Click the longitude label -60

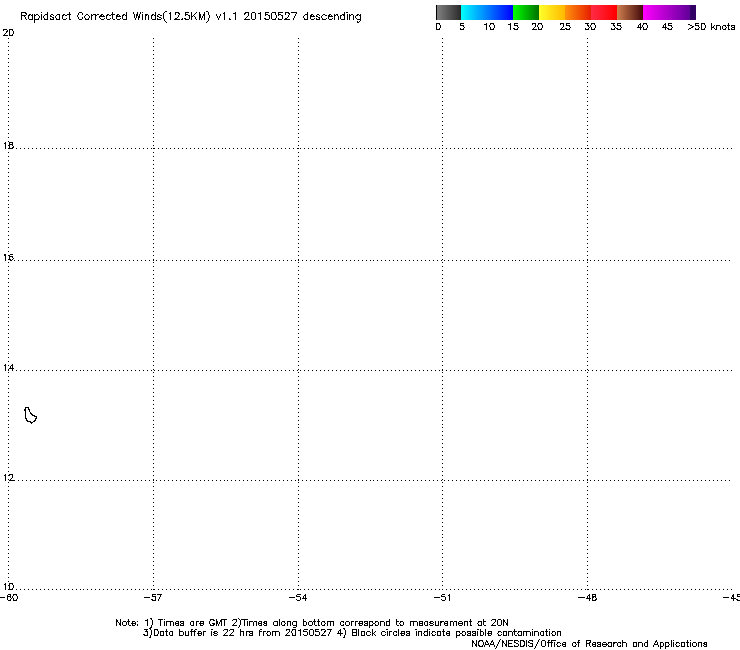(x=9, y=598)
